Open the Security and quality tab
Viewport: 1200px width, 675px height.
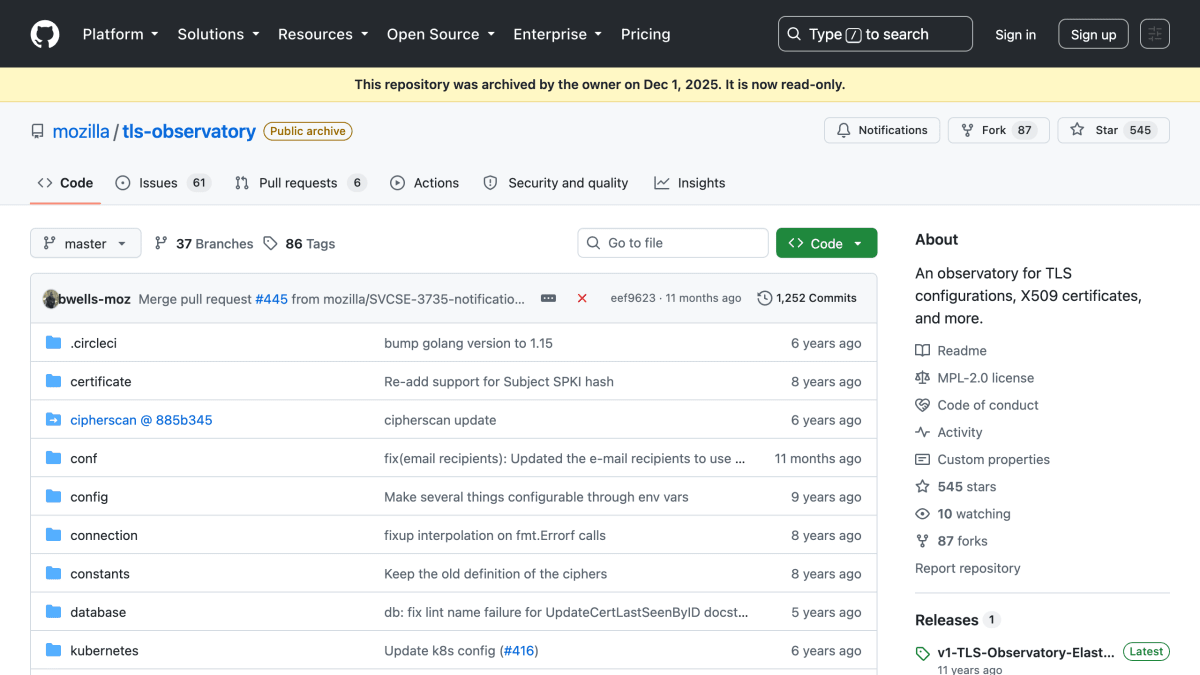coord(556,183)
